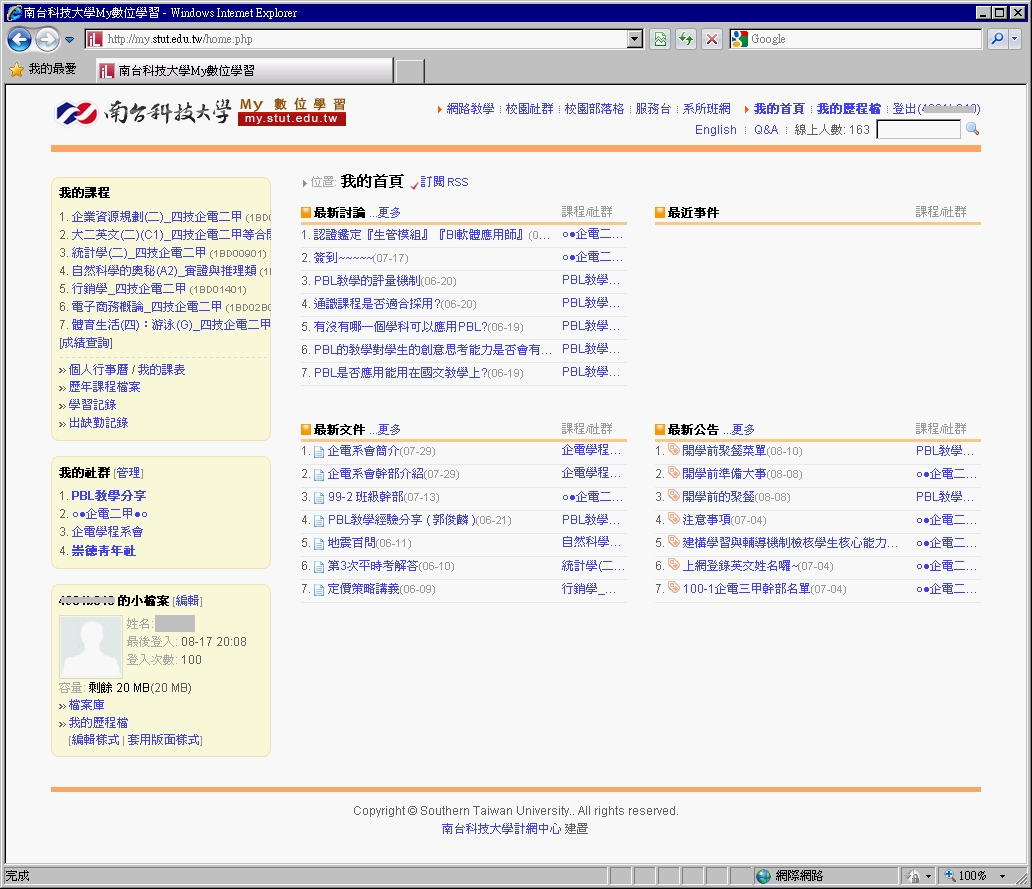
Task: Select the 南台科技大學My數位學習 browser tab
Action: pos(244,71)
